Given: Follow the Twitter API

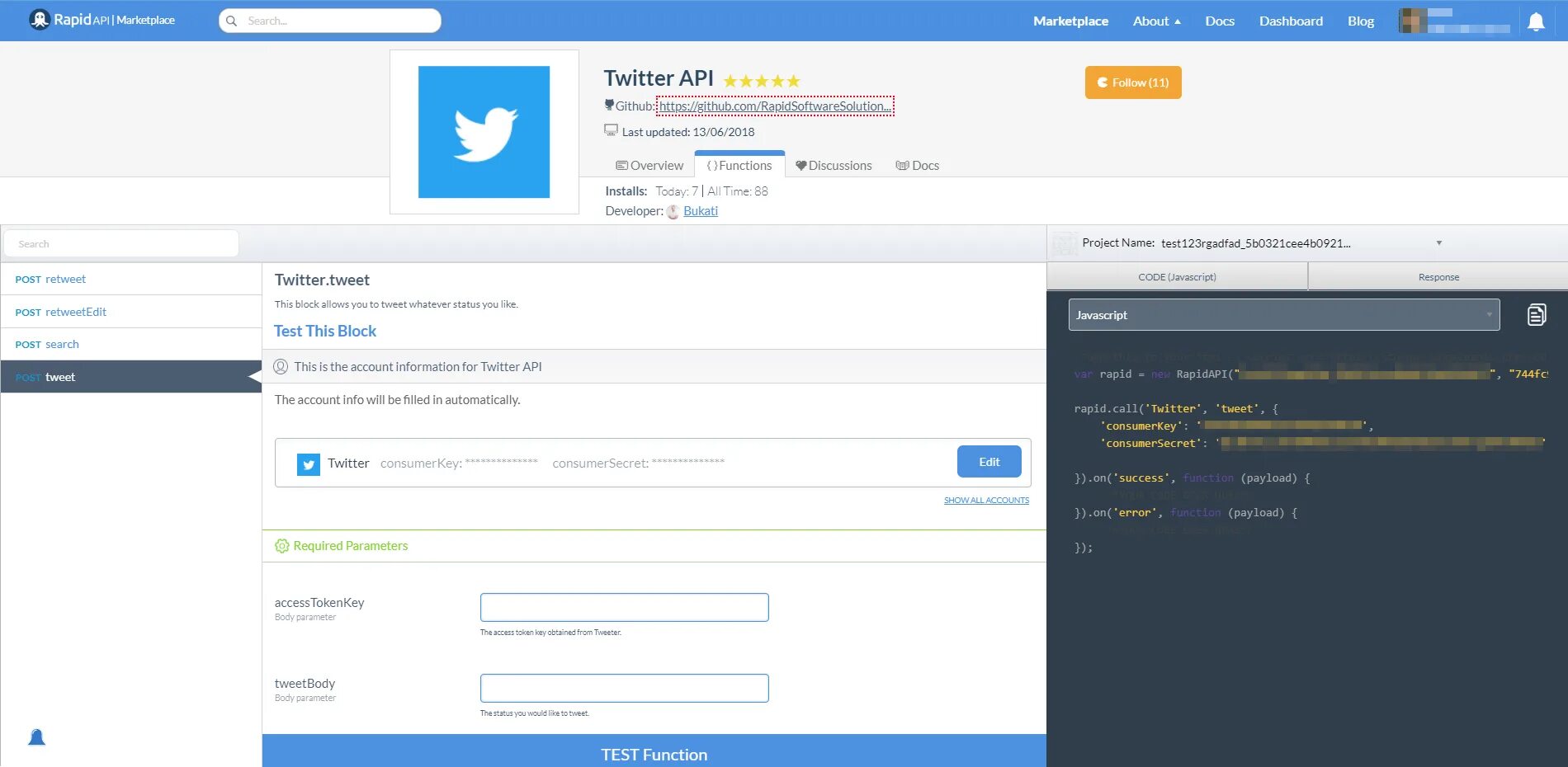Looking at the screenshot, I should point(1133,82).
